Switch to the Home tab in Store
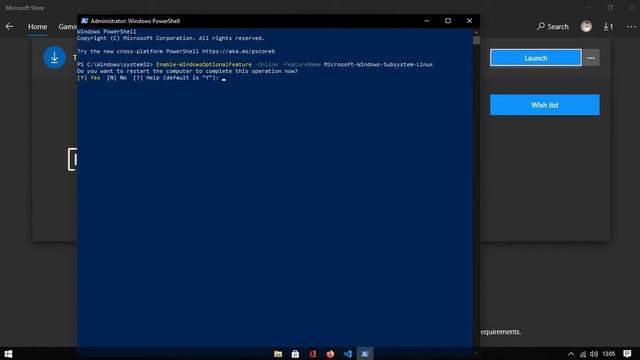 click(38, 27)
